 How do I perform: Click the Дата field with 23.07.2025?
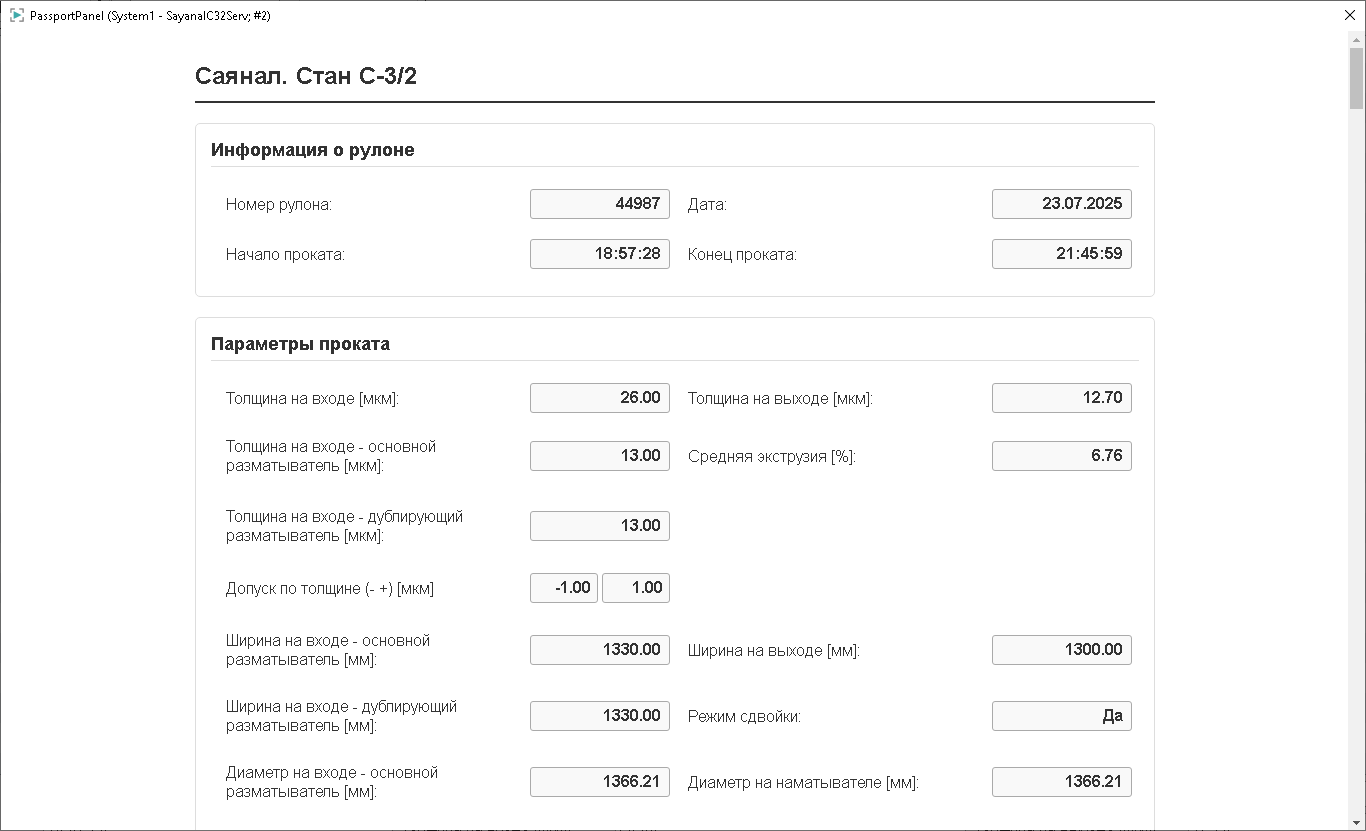(1061, 204)
